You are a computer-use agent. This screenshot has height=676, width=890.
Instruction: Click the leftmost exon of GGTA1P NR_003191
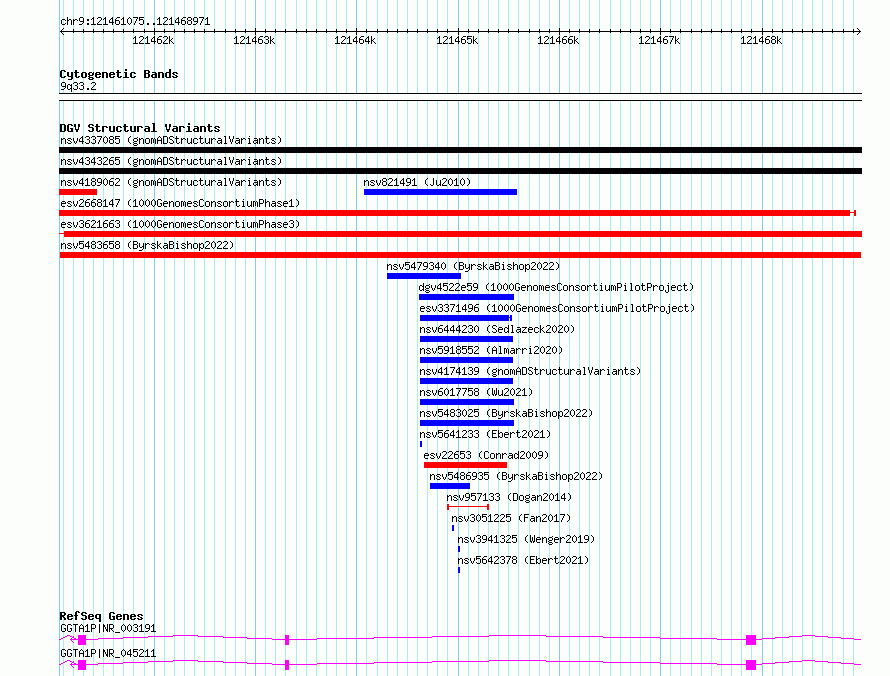82,640
